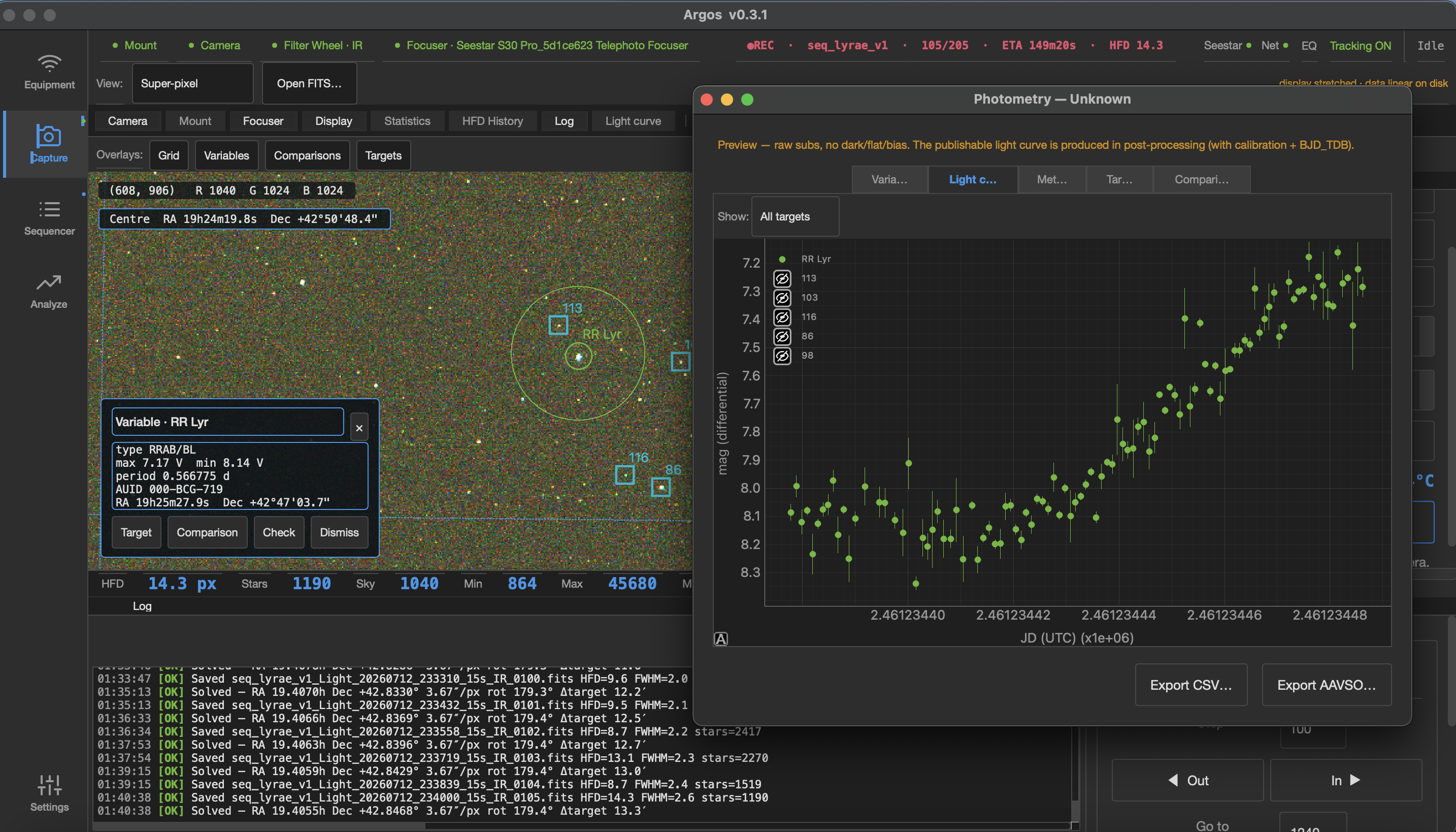Image resolution: width=1456 pixels, height=832 pixels.
Task: Open the View Super-pixel dropdown
Action: pyautogui.click(x=192, y=83)
